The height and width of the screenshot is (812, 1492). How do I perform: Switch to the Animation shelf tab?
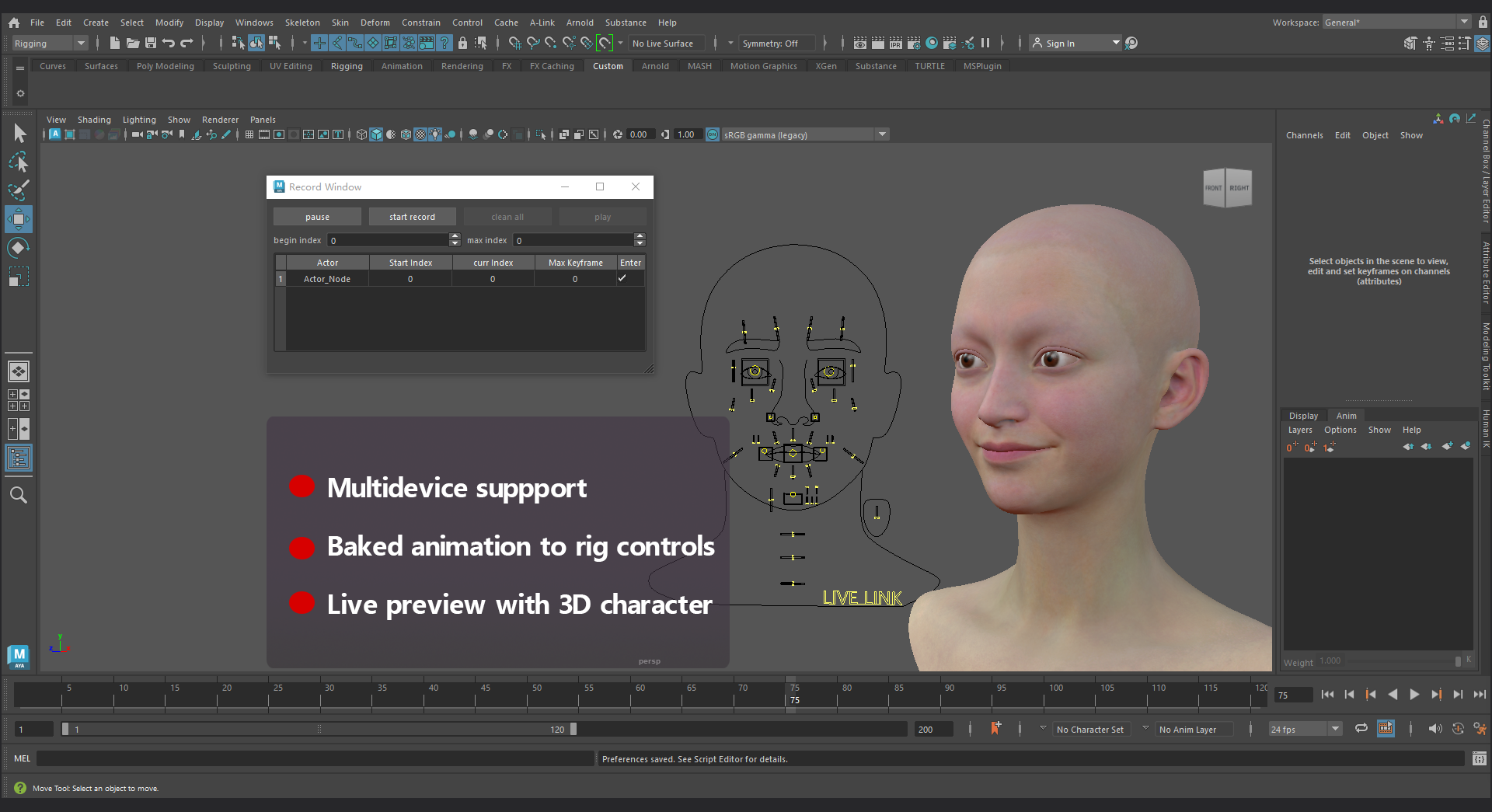tap(402, 66)
